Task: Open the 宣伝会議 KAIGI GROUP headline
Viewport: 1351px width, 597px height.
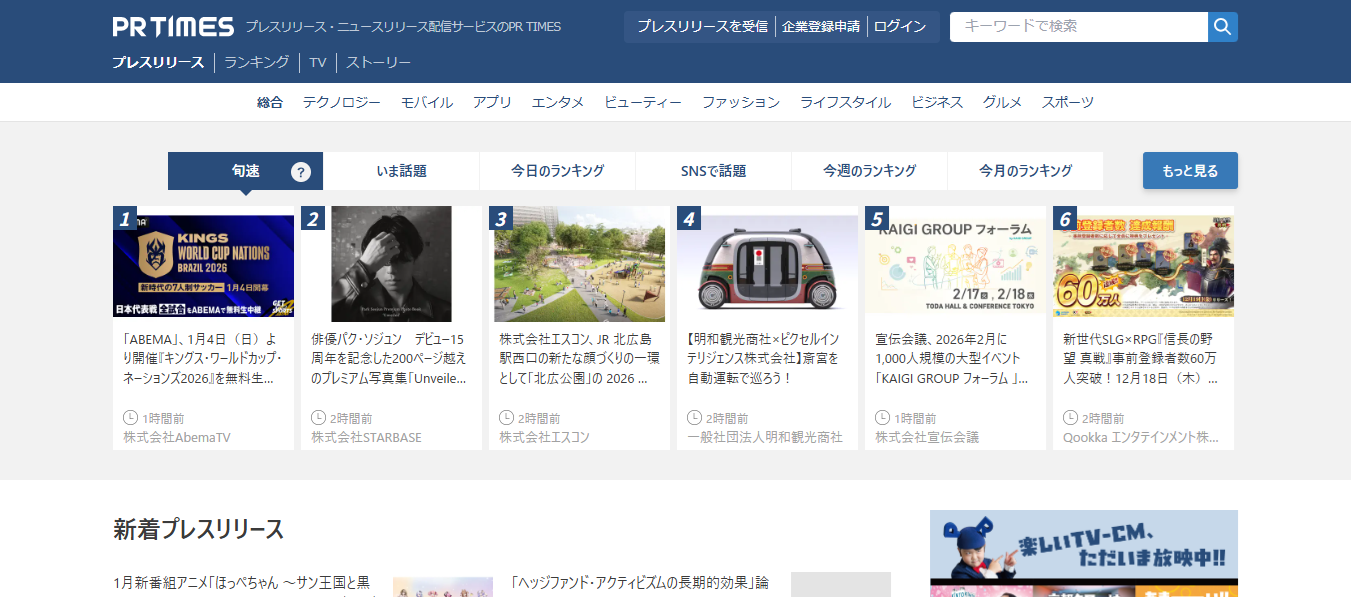Action: [x=955, y=359]
